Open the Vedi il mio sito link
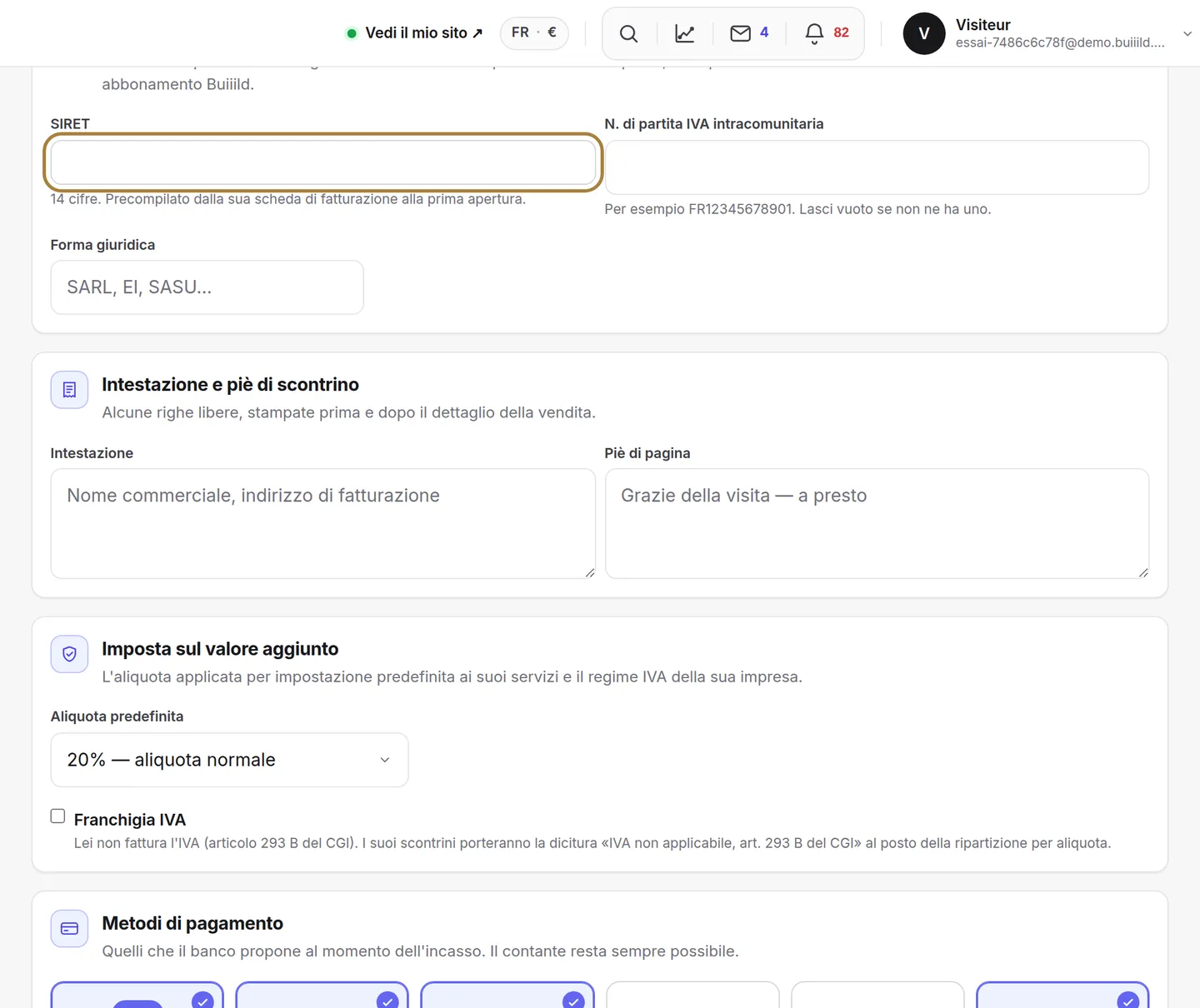This screenshot has width=1200, height=1008. click(423, 33)
